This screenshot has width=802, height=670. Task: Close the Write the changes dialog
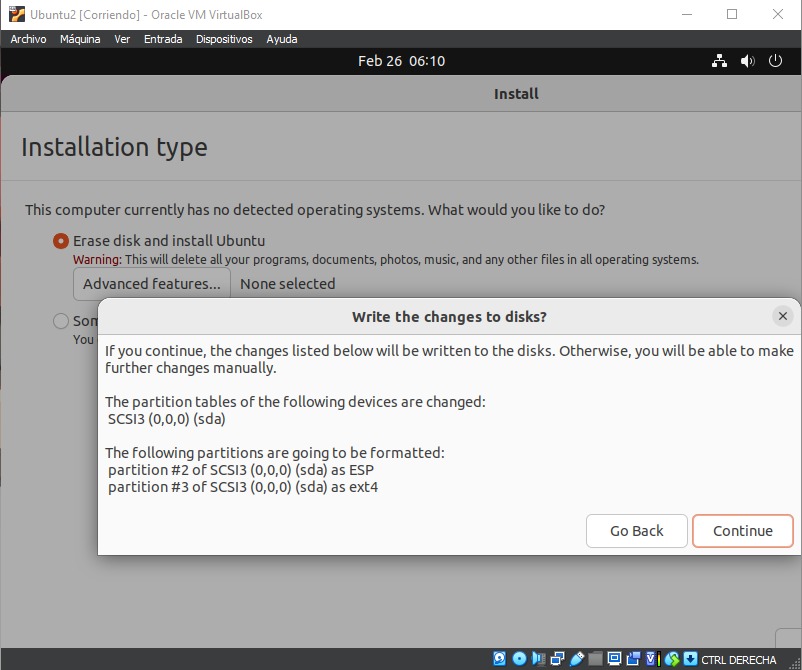(x=783, y=316)
